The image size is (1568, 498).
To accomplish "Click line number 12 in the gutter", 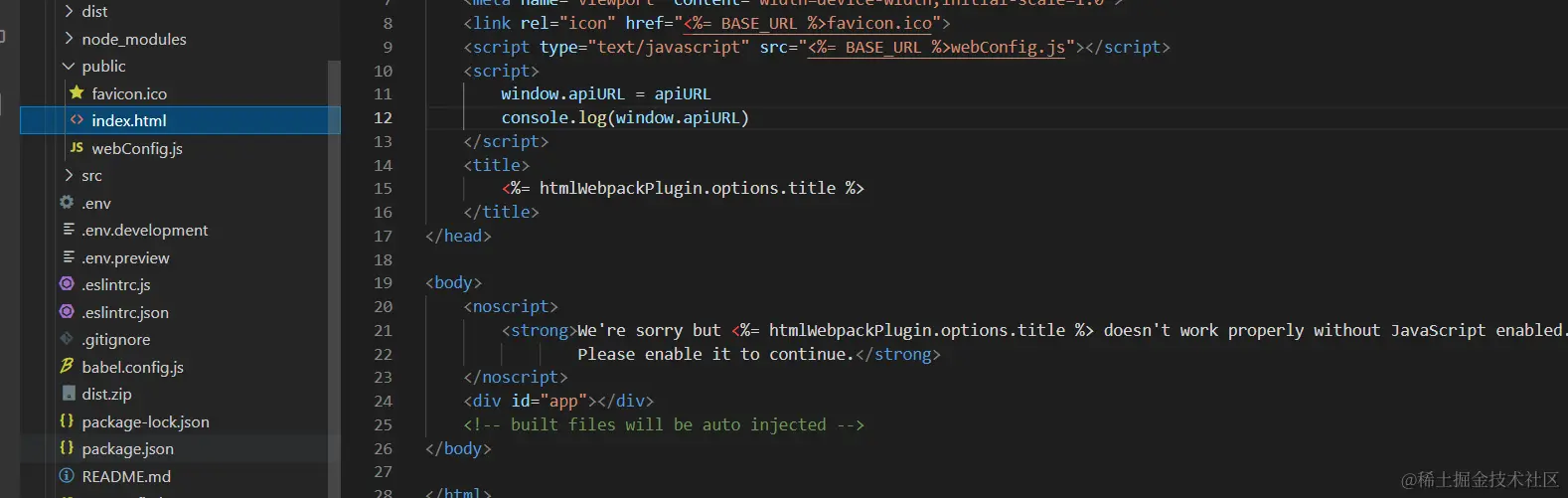I will (x=383, y=117).
